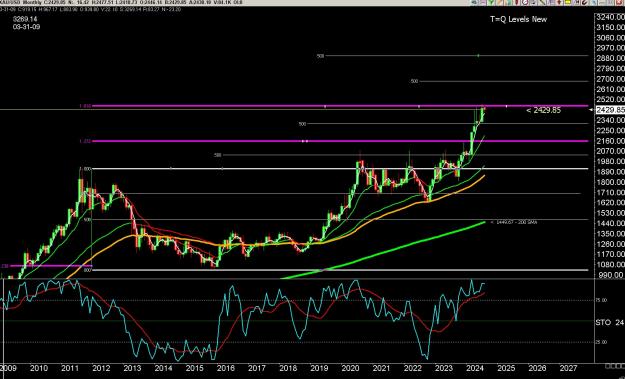Click the 2027 year label on time axis

pyautogui.click(x=568, y=367)
